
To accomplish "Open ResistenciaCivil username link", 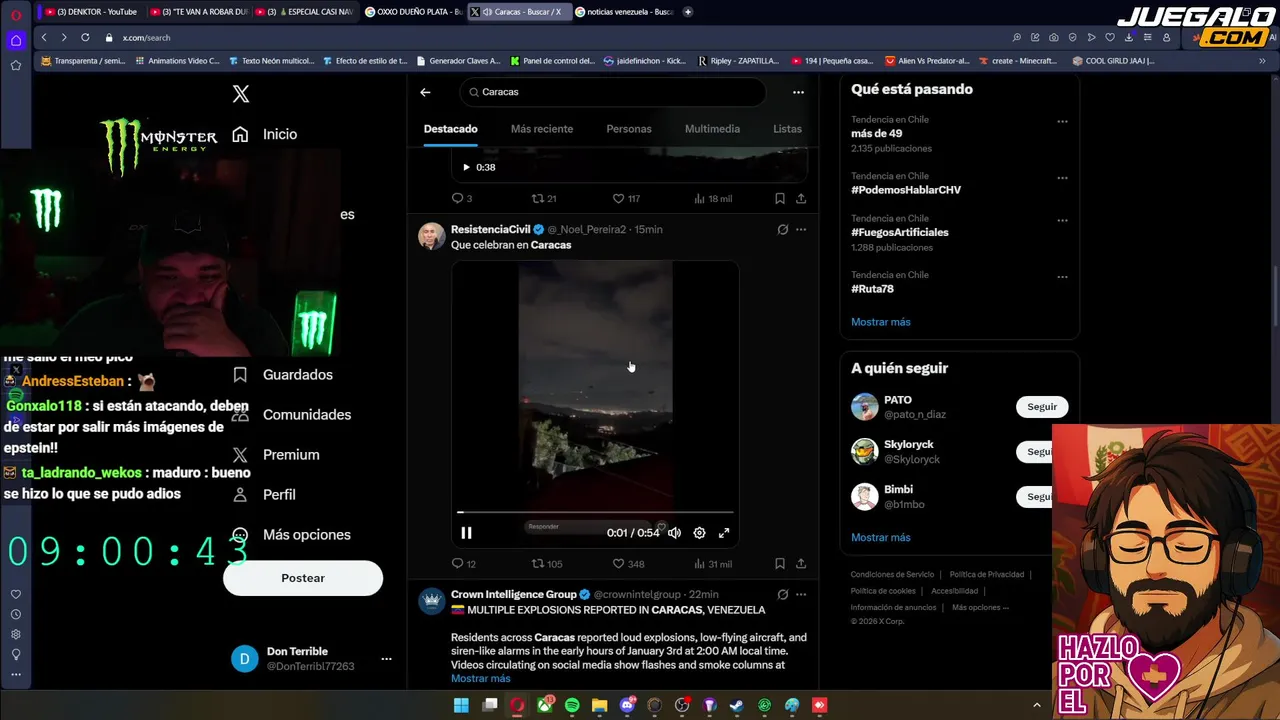I will coord(586,229).
